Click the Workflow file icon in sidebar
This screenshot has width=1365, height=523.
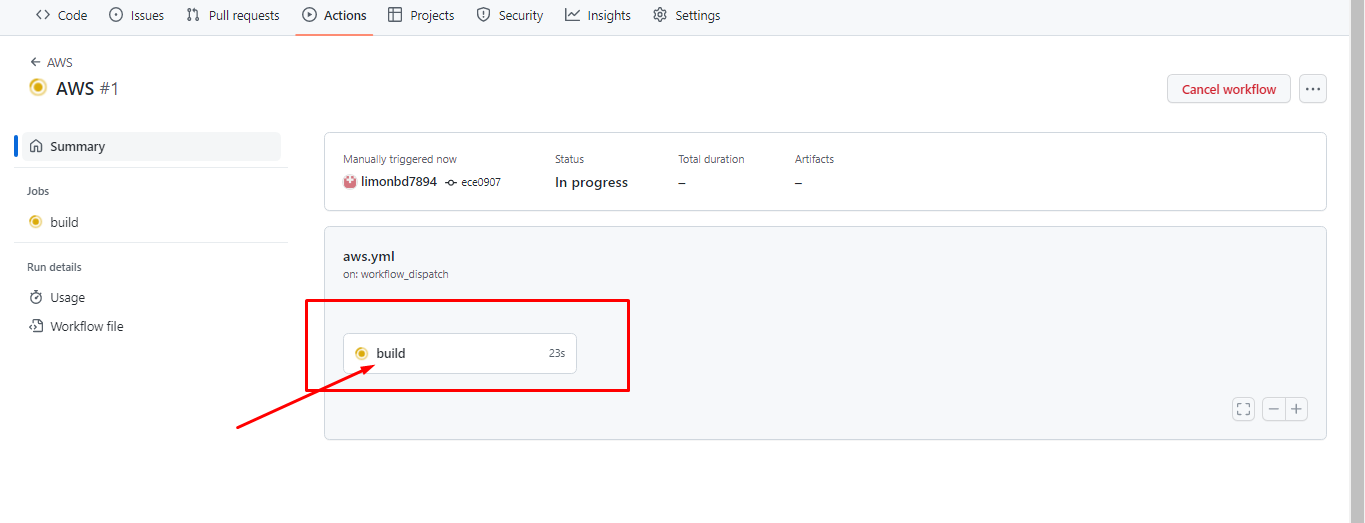click(x=36, y=326)
